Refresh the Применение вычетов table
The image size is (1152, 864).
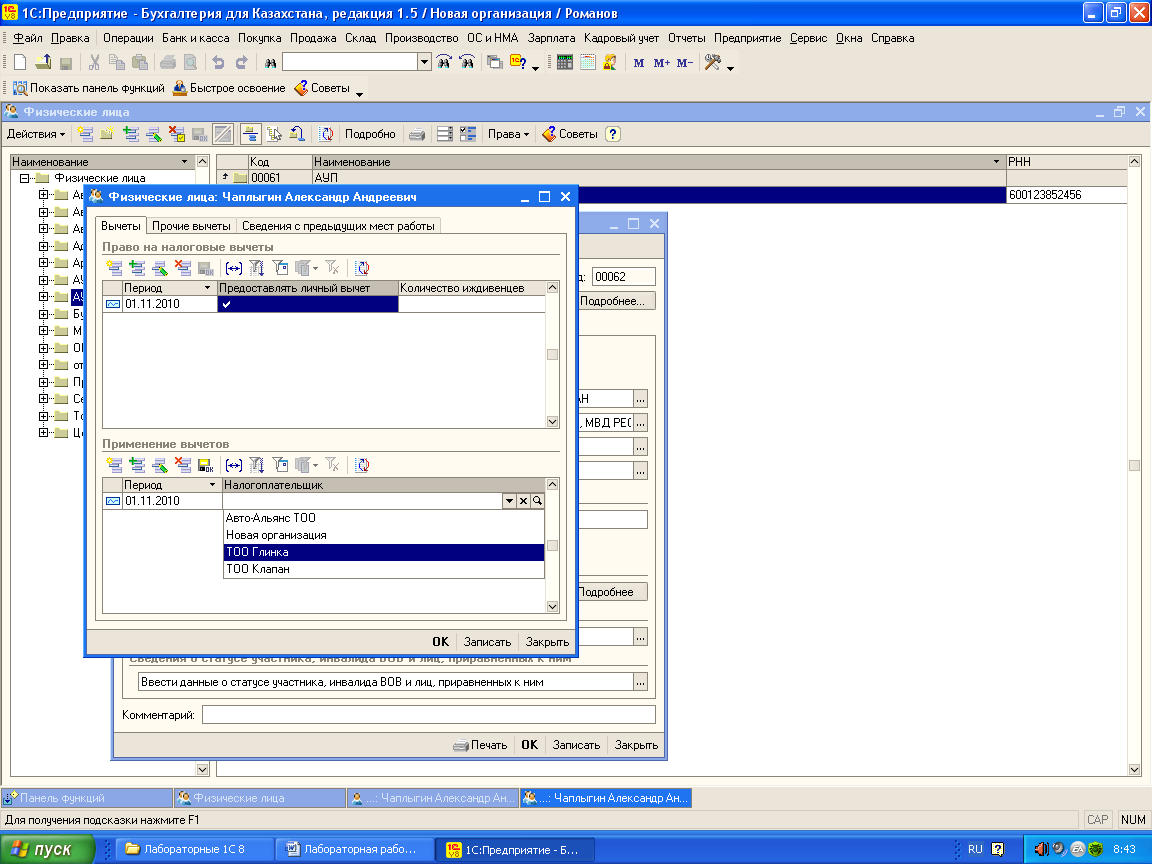(362, 465)
